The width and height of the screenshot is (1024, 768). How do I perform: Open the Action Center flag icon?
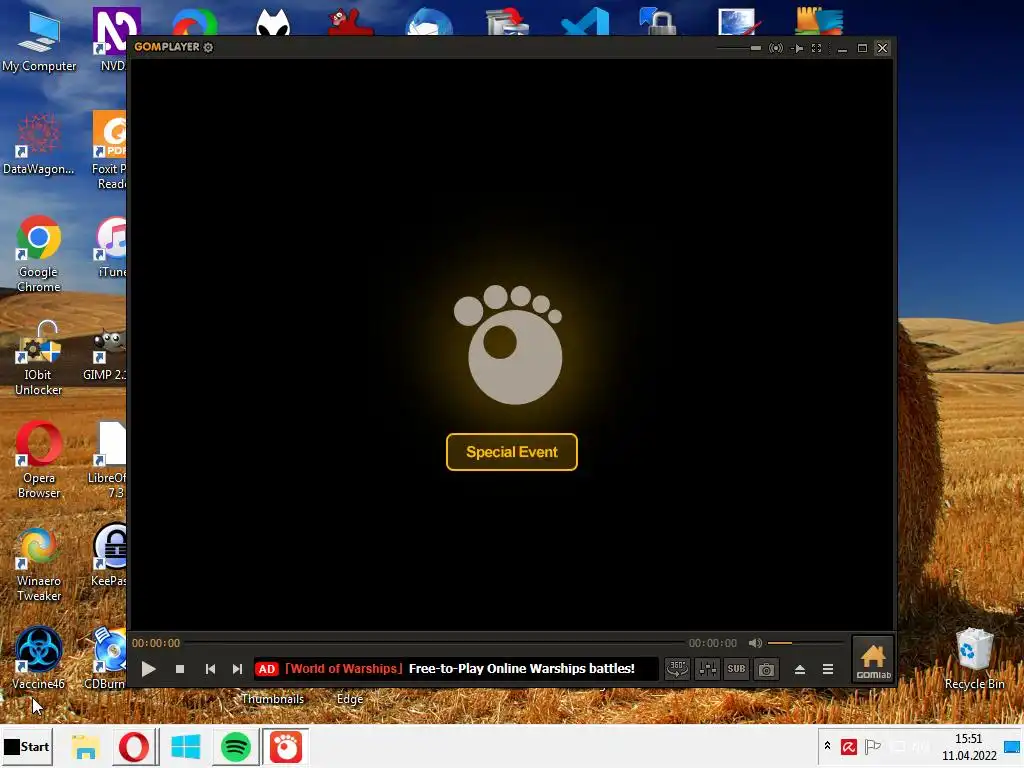(x=872, y=746)
